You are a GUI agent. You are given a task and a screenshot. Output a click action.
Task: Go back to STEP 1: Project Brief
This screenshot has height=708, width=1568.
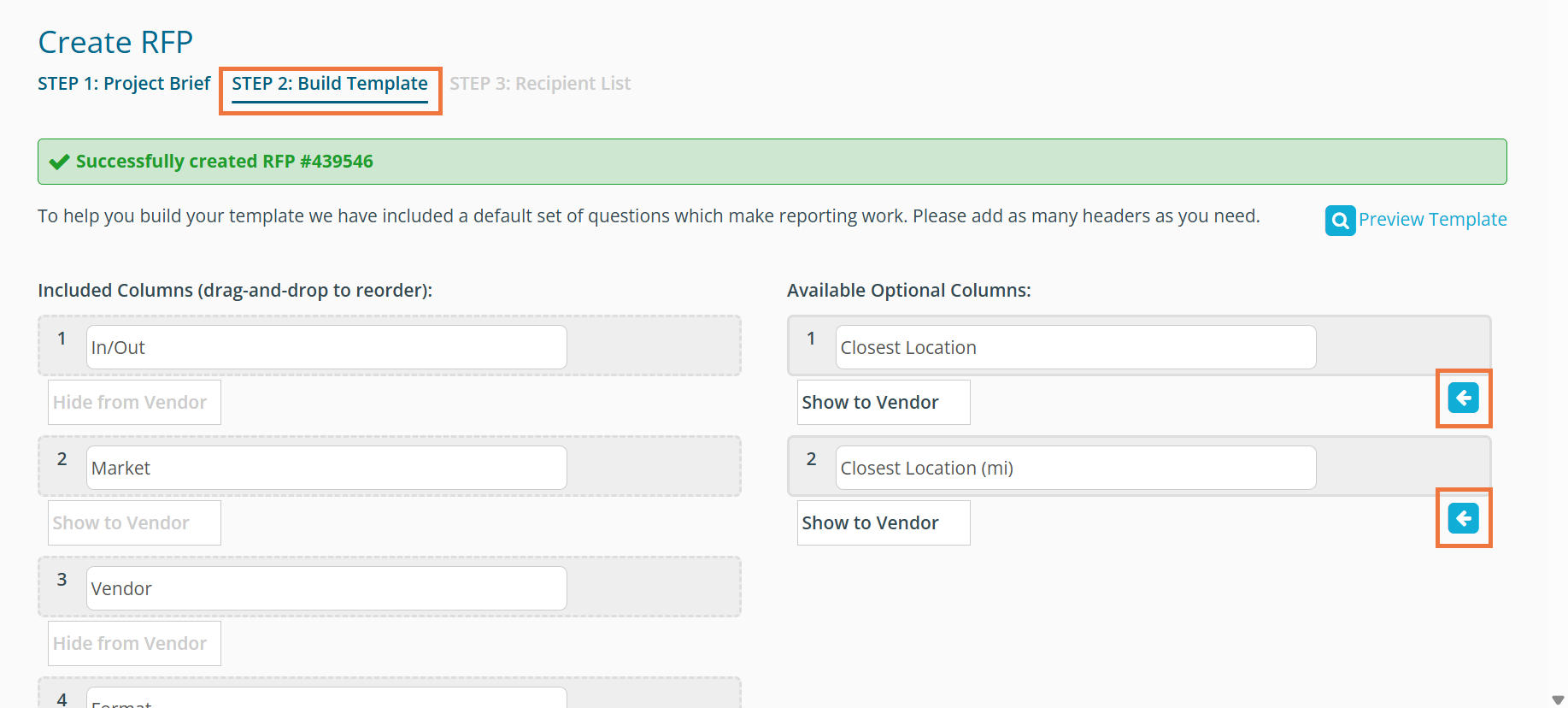124,84
